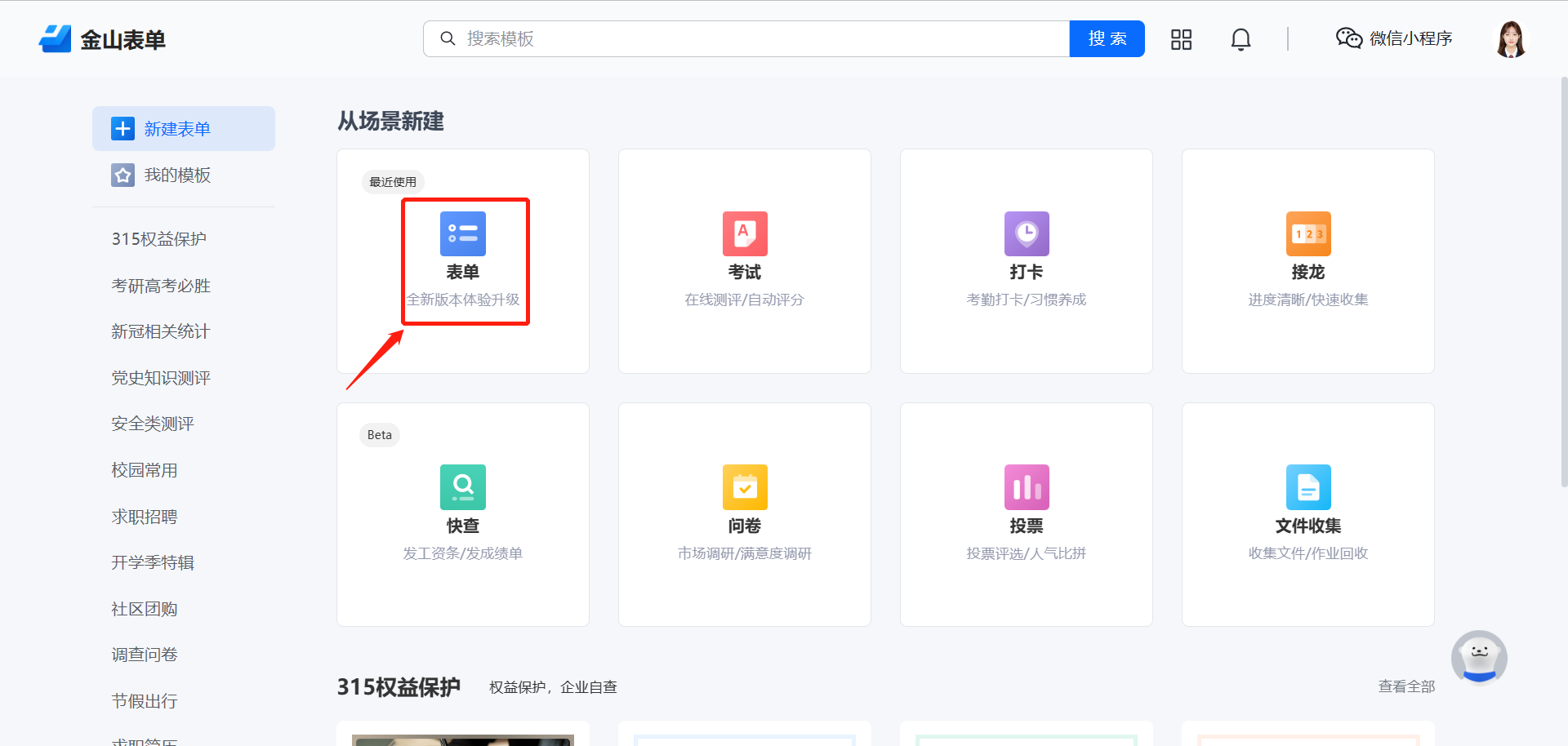Click 进度清晰/快速收集 description text

[x=1308, y=300]
